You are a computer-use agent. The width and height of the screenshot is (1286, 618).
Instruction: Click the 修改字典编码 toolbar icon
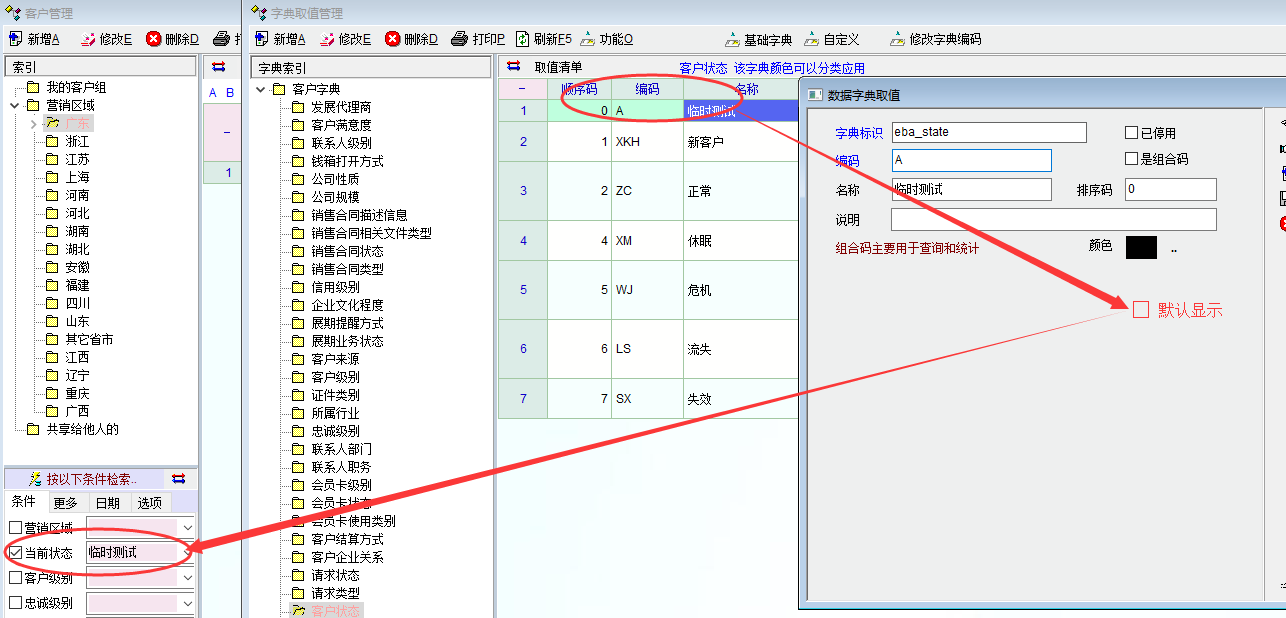[897, 39]
